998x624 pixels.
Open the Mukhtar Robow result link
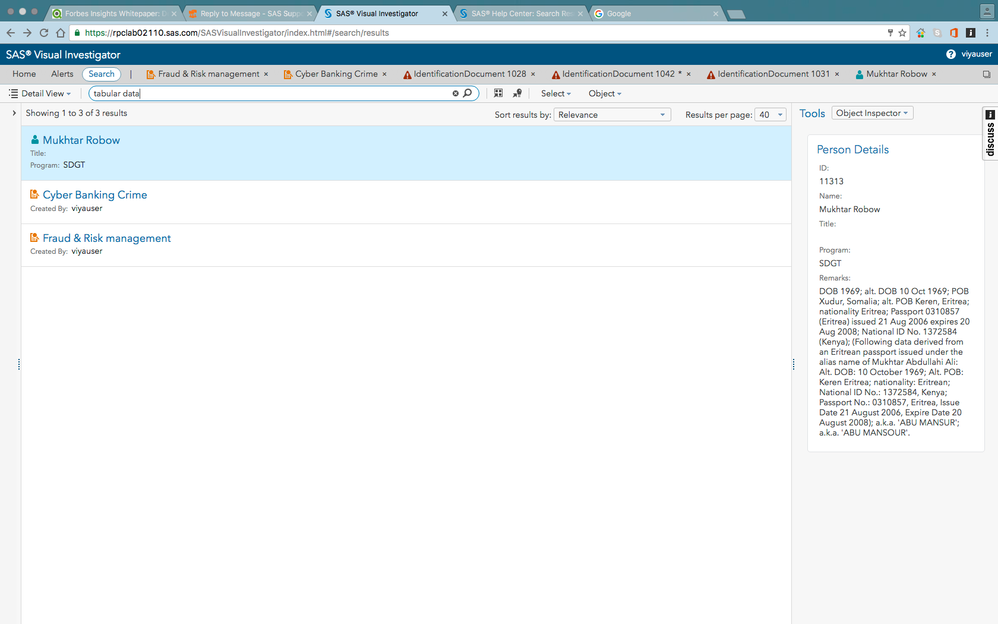(x=81, y=140)
